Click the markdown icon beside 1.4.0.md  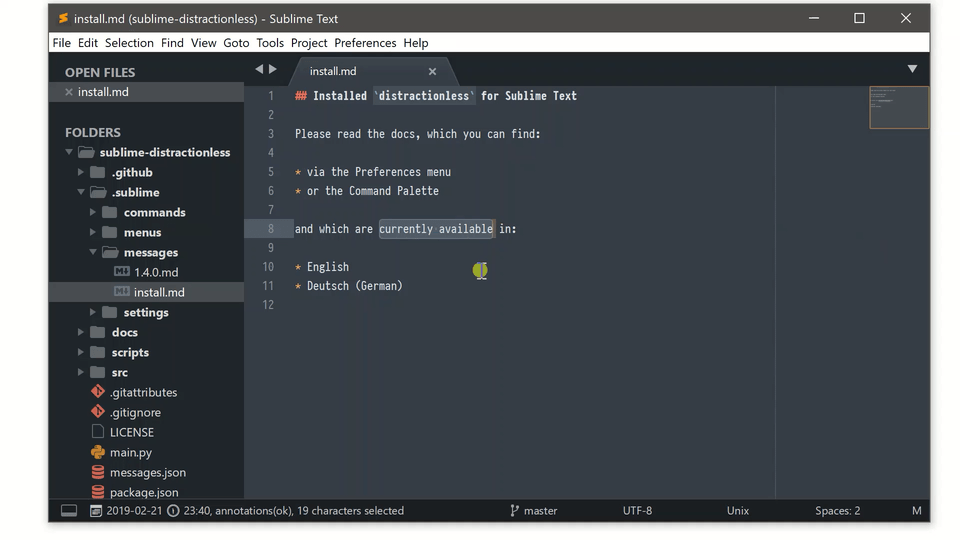122,271
